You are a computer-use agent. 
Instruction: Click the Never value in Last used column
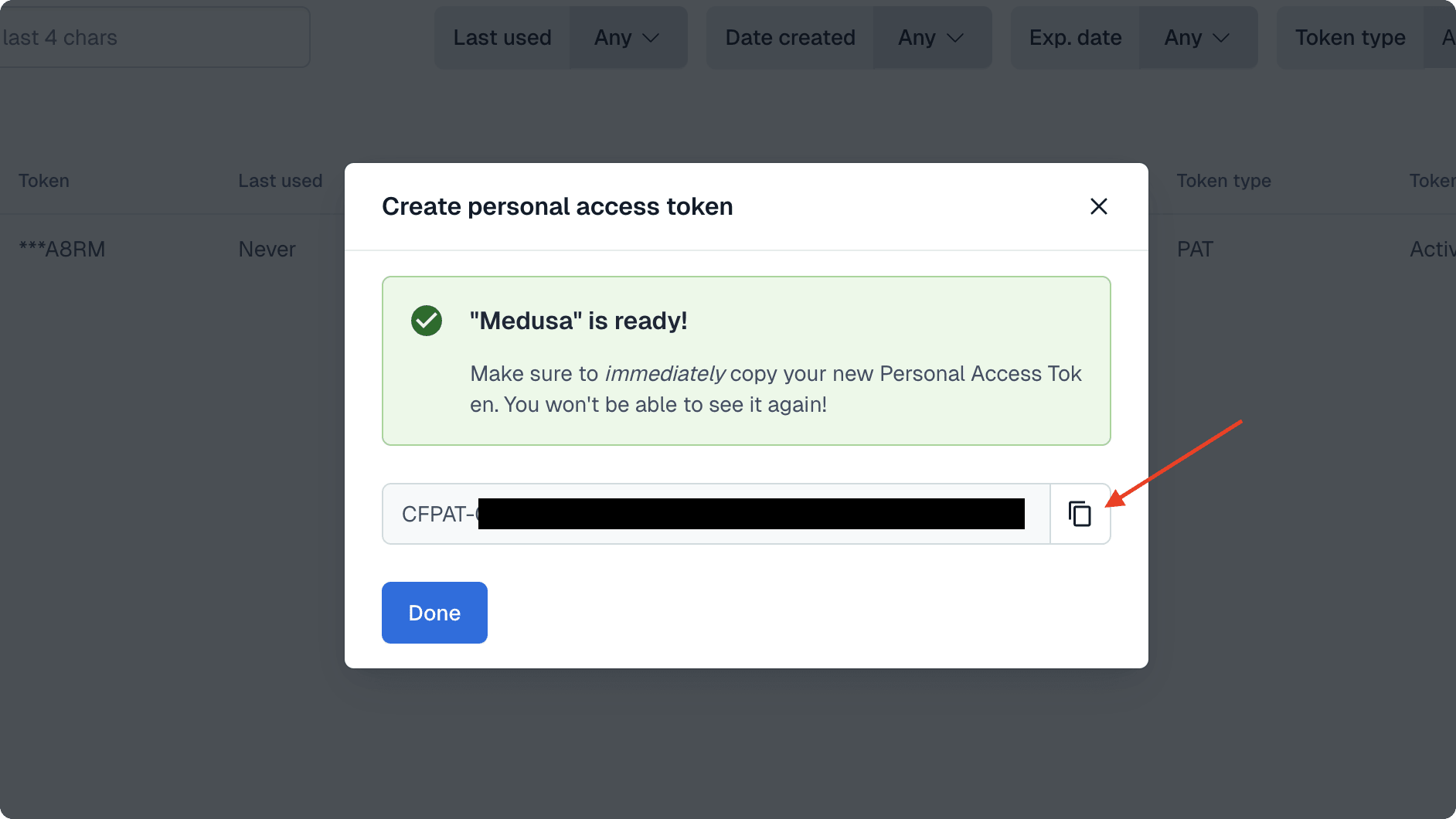pyautogui.click(x=267, y=249)
